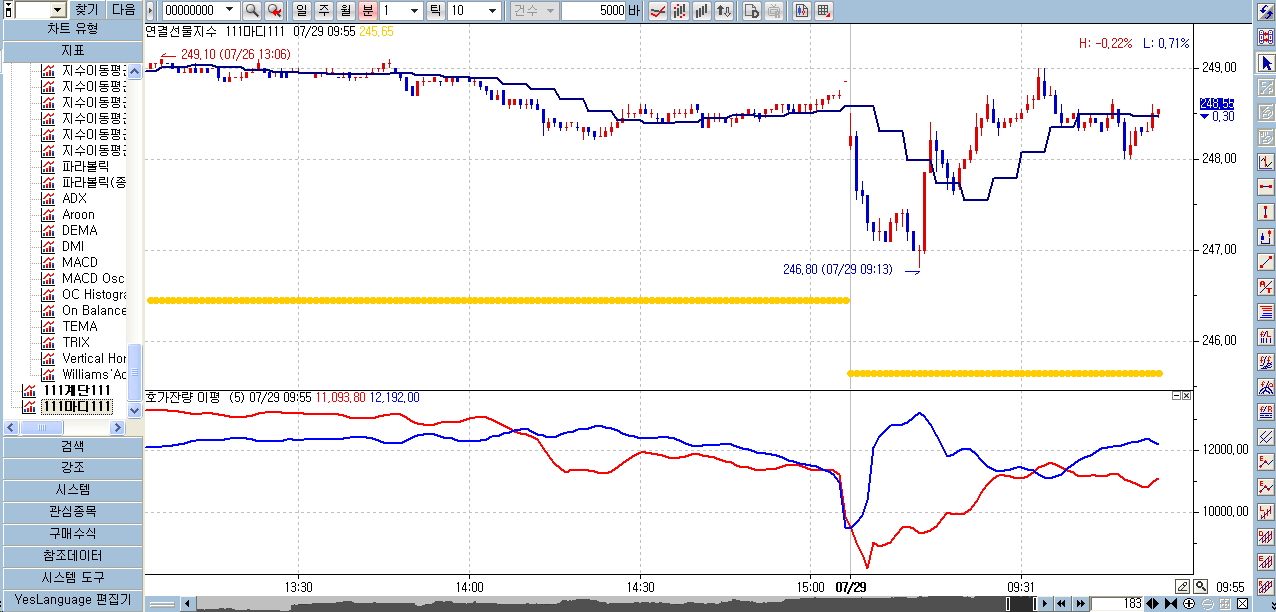Click the 찾기 find button
The width and height of the screenshot is (1276, 612).
(87, 9)
